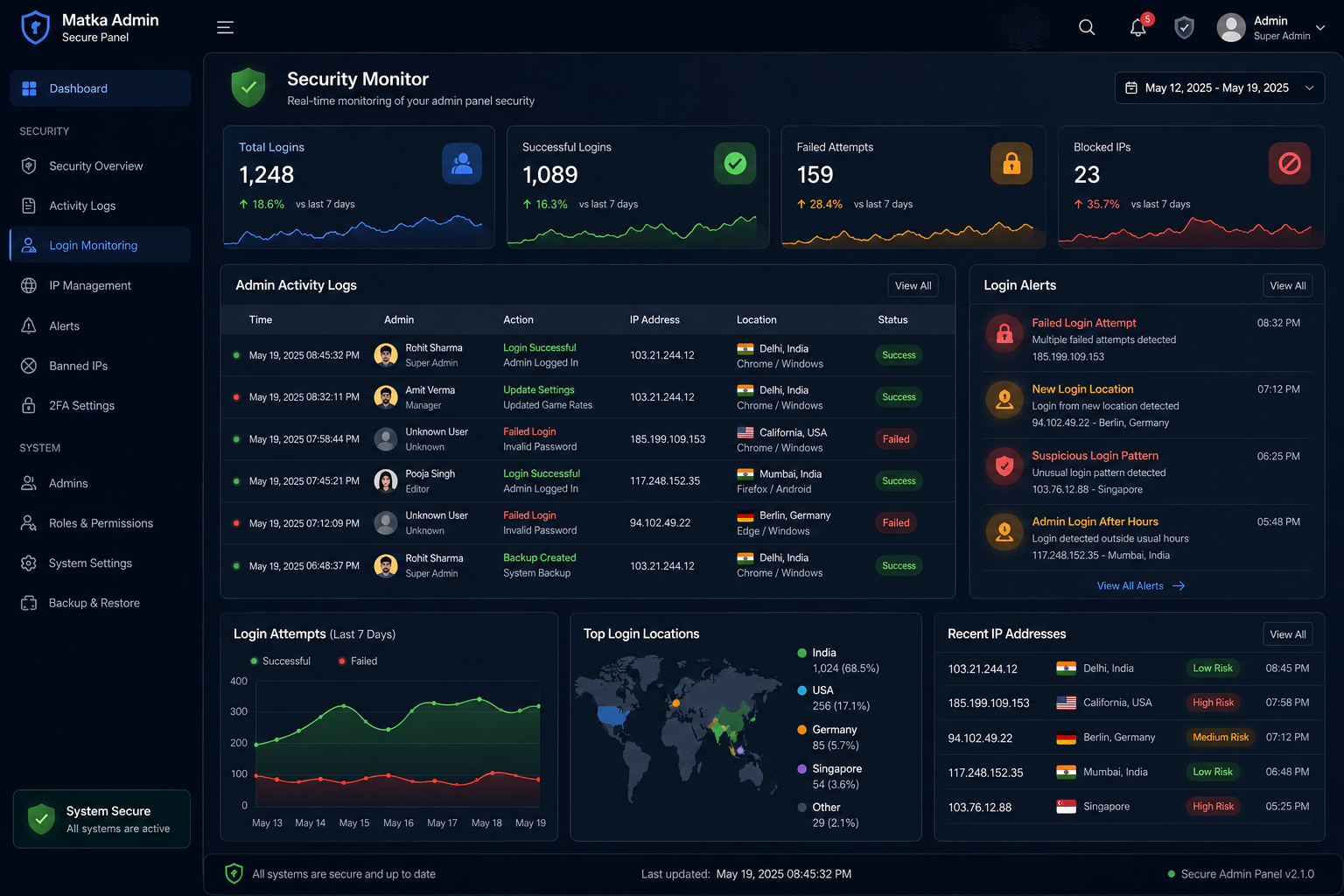This screenshot has height=896, width=1344.
Task: Select Germany orange color dot in legend
Action: pos(801,730)
